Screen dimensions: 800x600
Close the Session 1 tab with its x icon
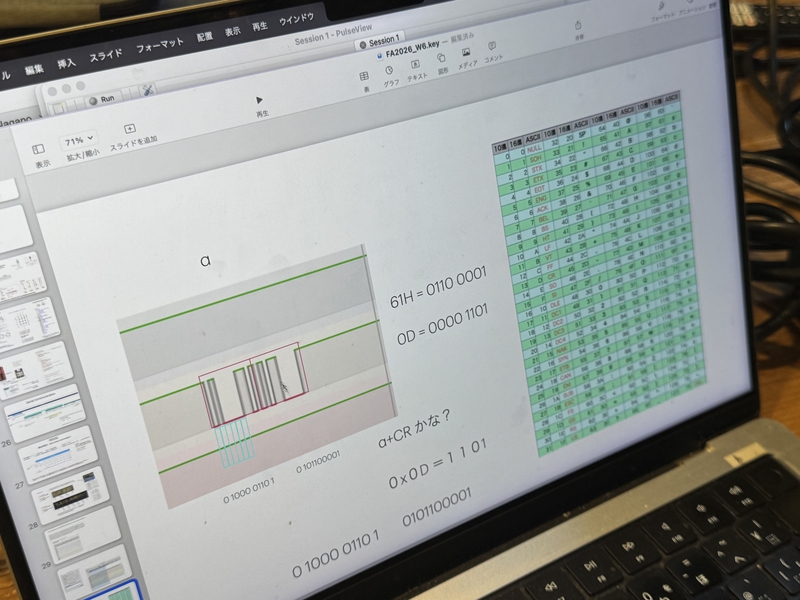[363, 45]
